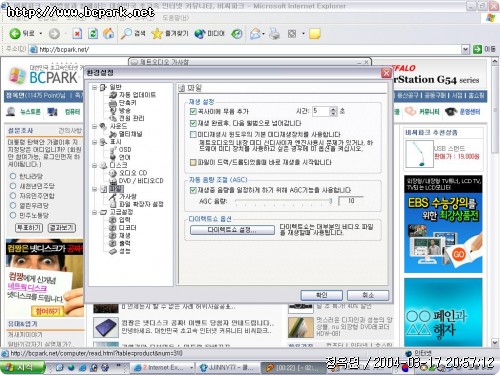
Task: Collapse the 고급설정 tree node
Action: [95, 212]
